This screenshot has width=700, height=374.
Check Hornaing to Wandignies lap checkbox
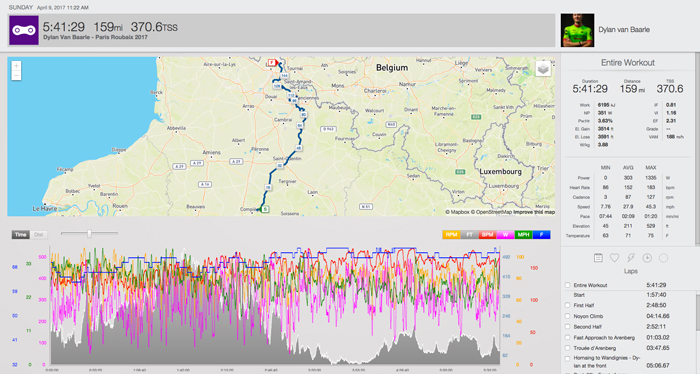pyautogui.click(x=567, y=358)
